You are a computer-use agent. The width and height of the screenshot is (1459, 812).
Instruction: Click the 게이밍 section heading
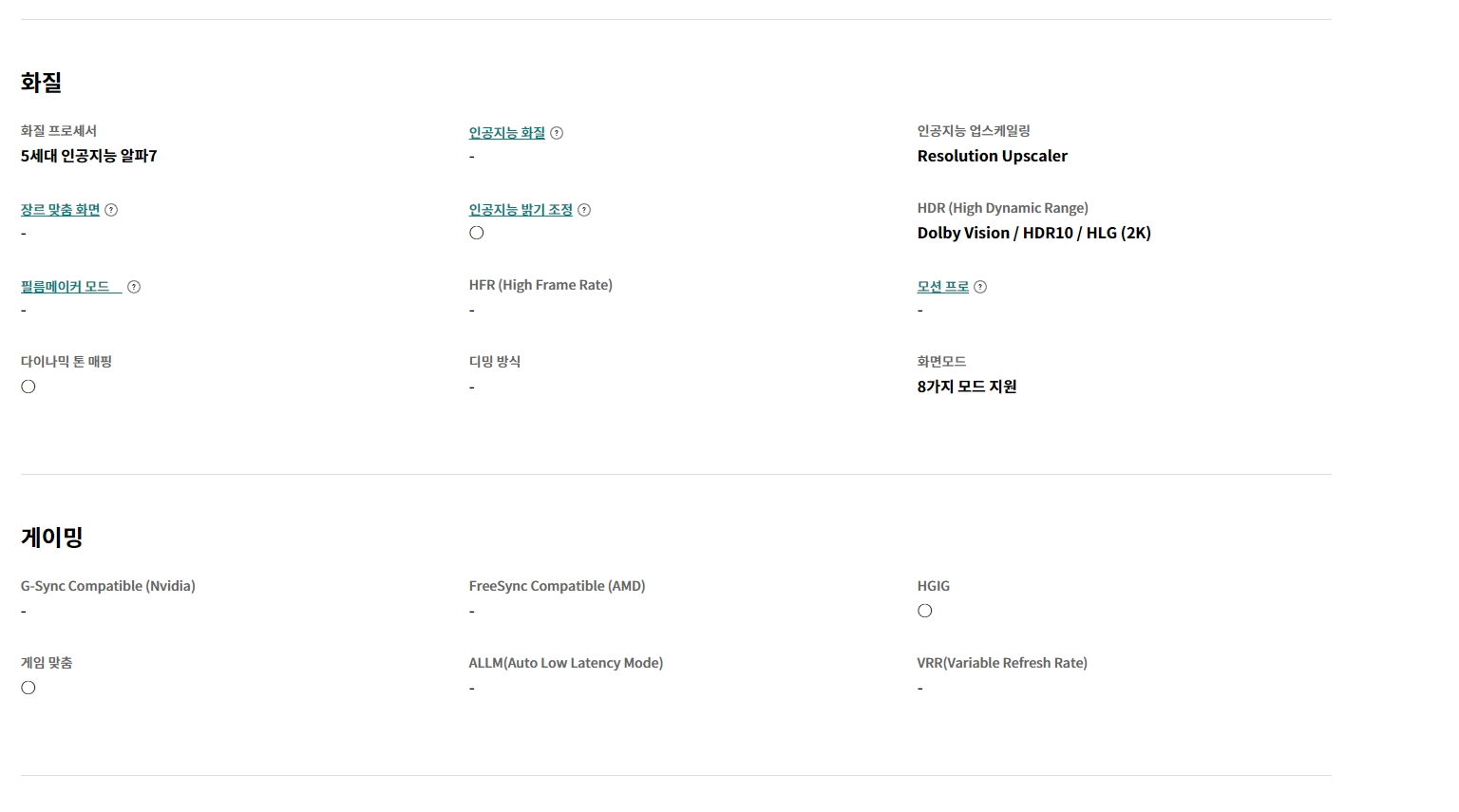52,538
